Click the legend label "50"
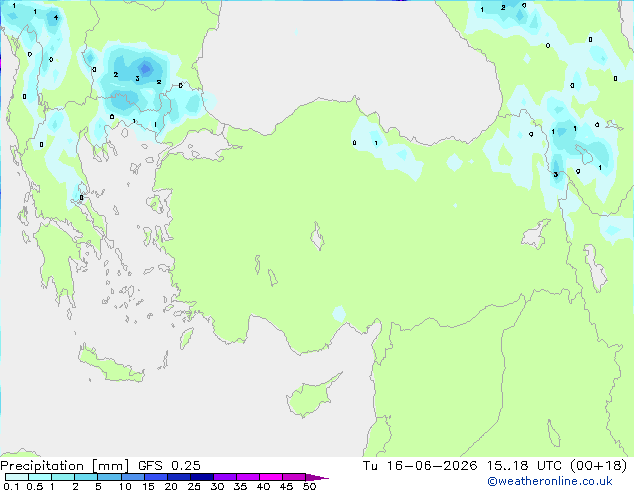Screen dimensions: 634x490 click(x=309, y=486)
